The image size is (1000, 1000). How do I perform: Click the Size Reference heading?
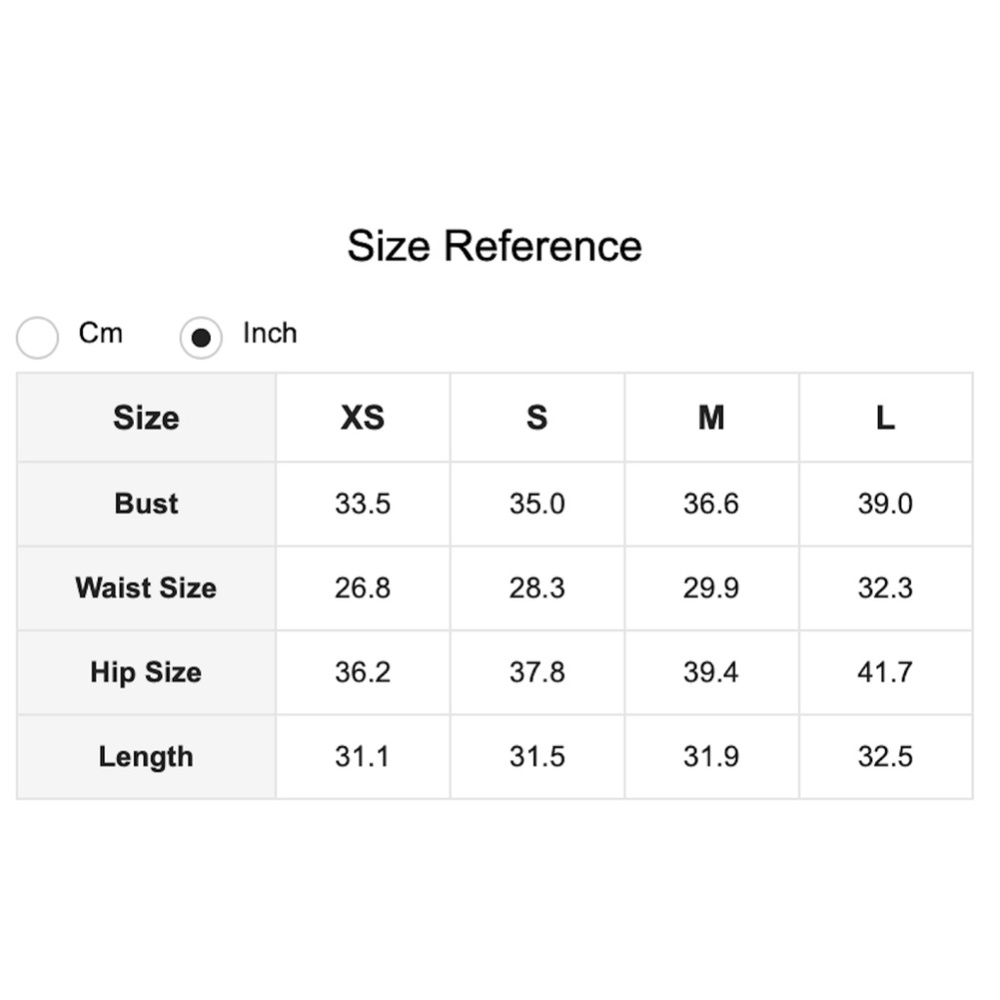coord(494,246)
